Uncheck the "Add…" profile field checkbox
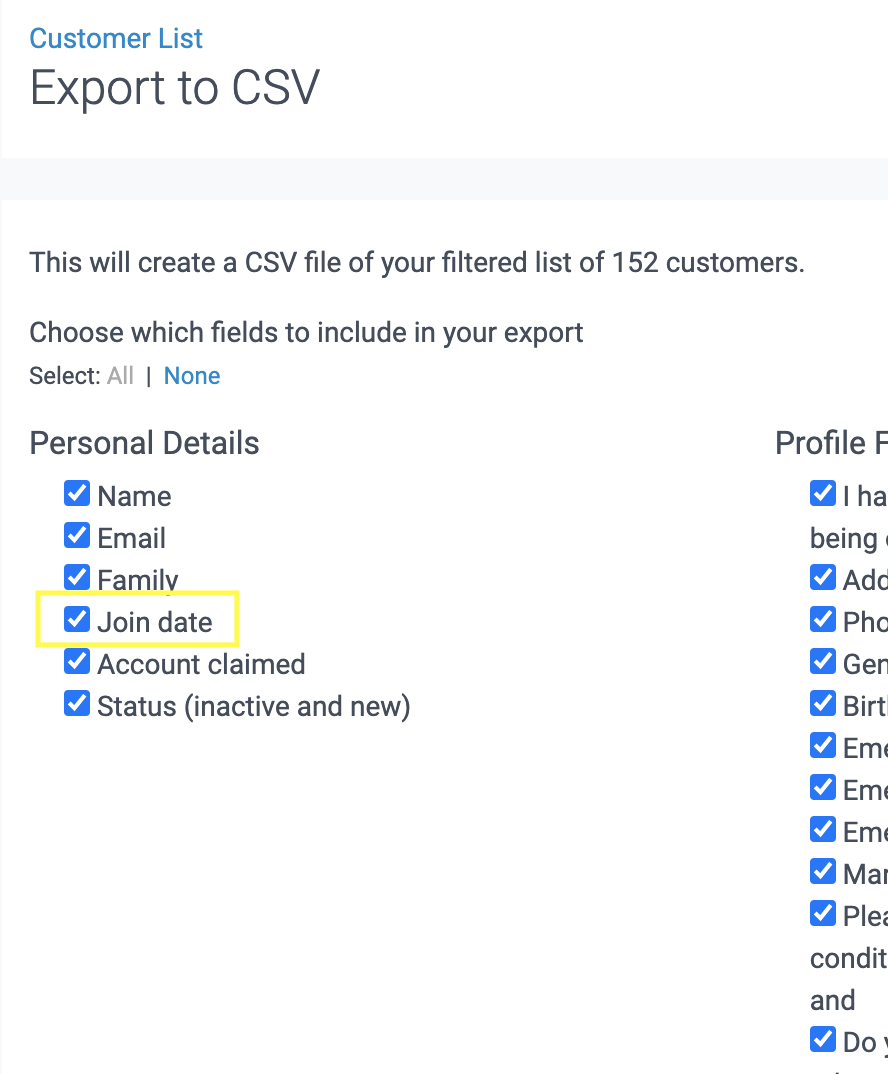The width and height of the screenshot is (888, 1074). click(823, 578)
